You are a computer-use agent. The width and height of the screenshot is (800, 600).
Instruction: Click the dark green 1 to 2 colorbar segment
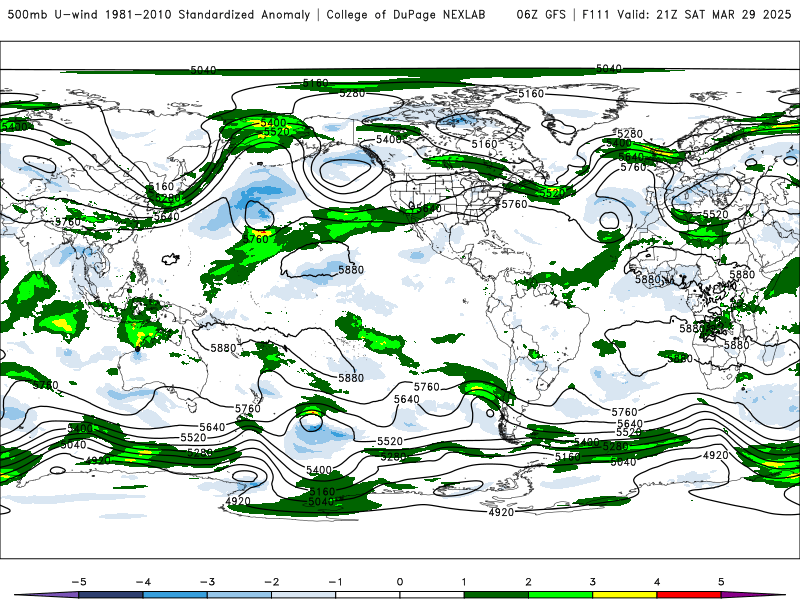496,595
